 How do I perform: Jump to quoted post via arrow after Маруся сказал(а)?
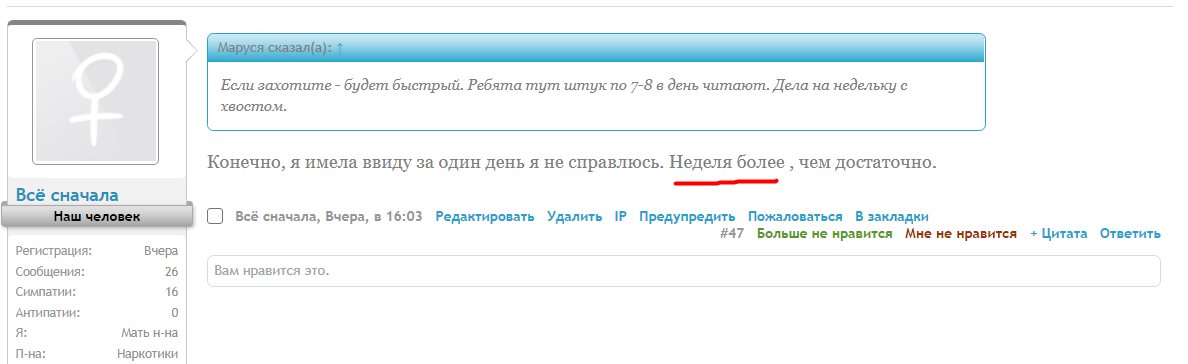coord(339,48)
